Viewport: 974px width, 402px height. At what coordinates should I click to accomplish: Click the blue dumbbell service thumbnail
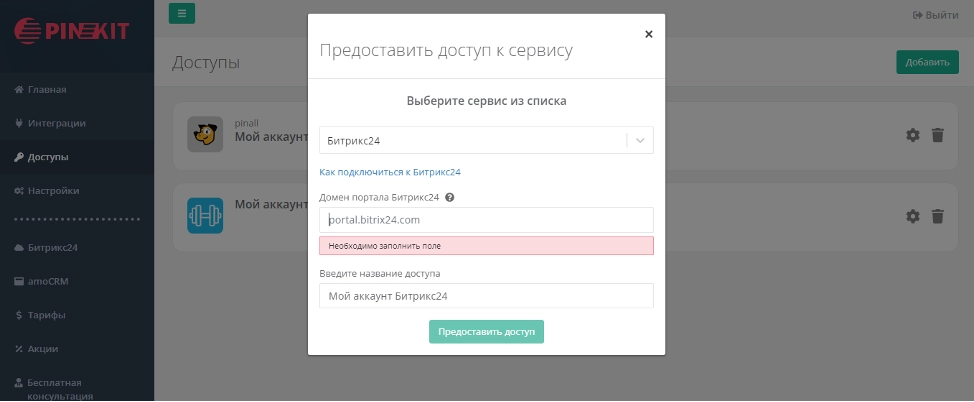[205, 216]
